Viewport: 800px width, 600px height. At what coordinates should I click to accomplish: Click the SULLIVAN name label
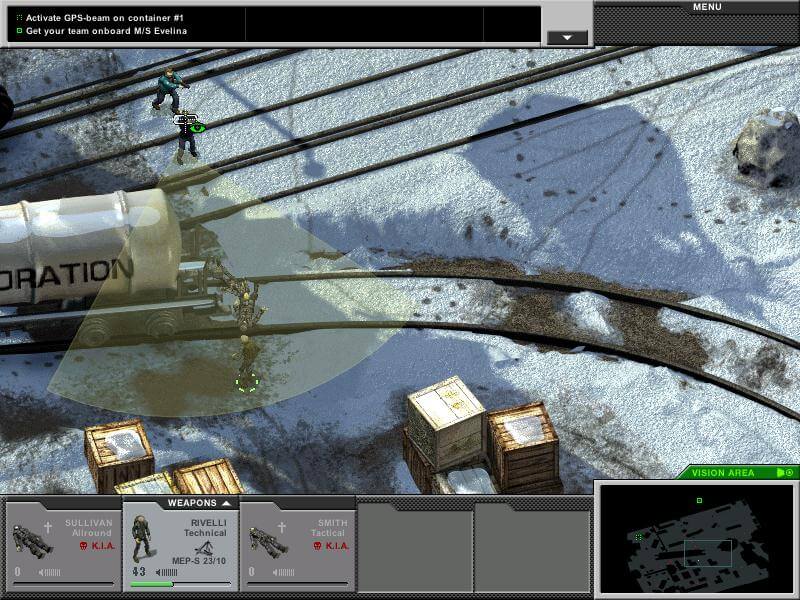(x=89, y=523)
